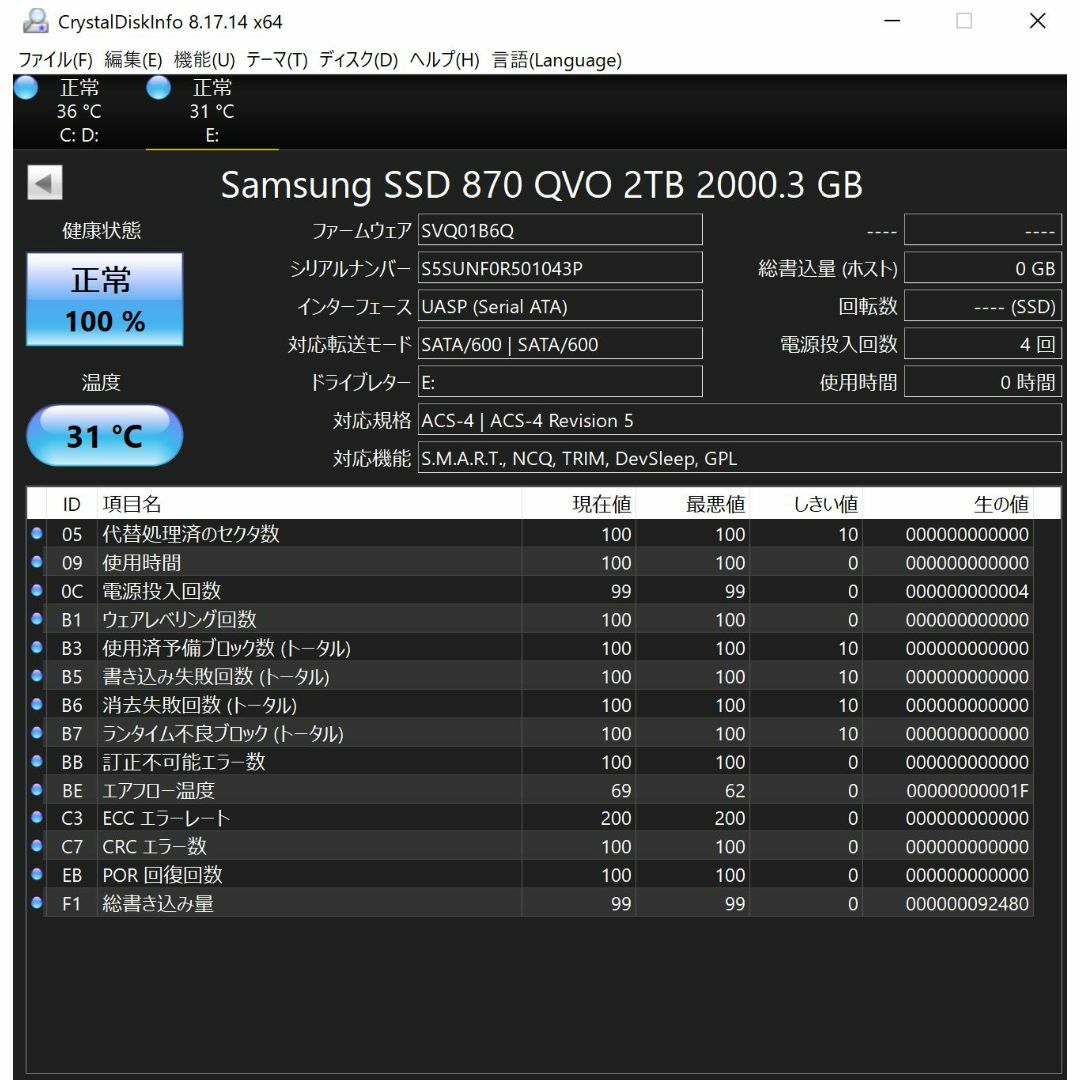
Task: Click the 電源投入回数 value 4 回
Action: click(982, 344)
